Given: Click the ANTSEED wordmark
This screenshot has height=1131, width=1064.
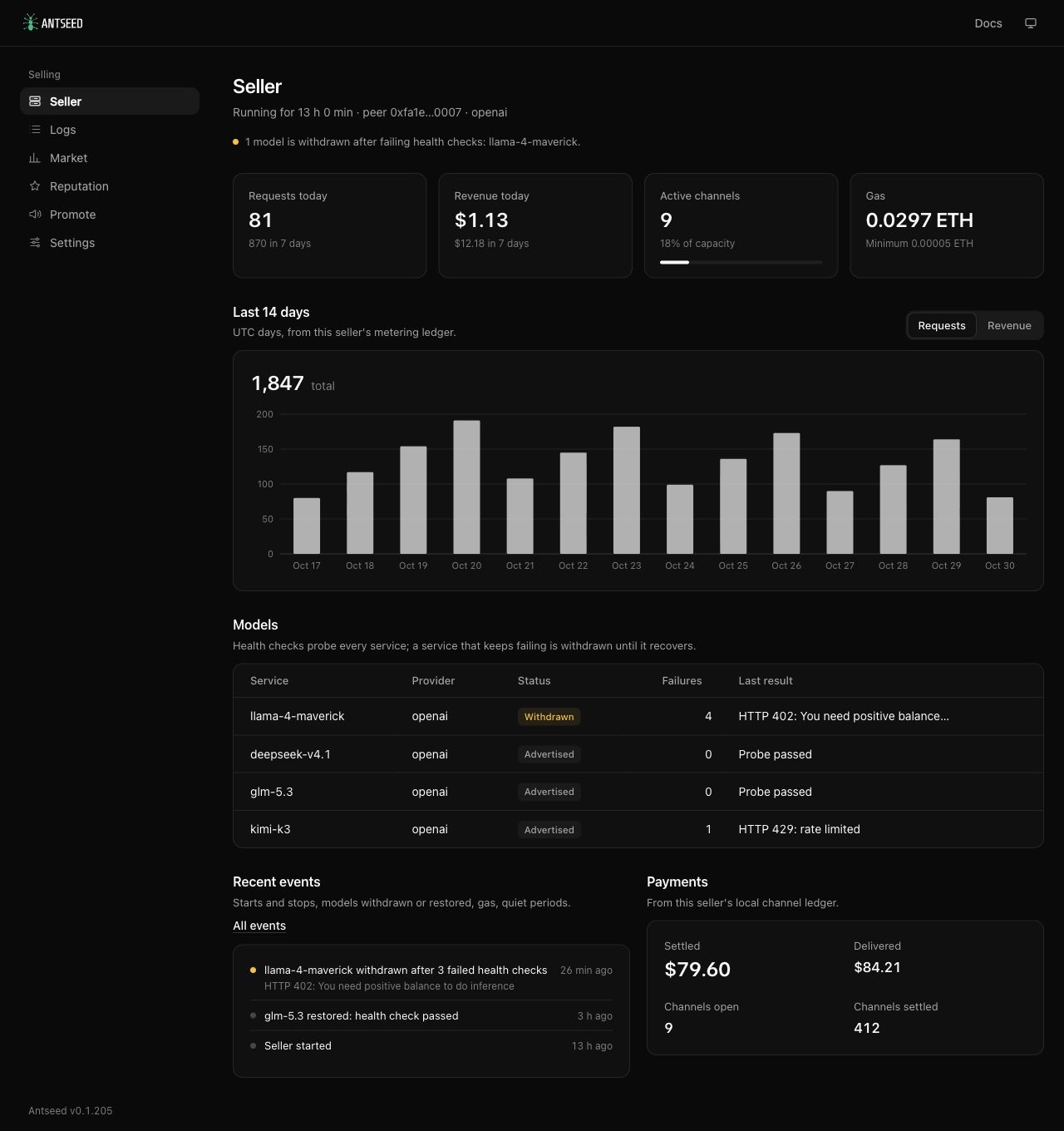Looking at the screenshot, I should [62, 23].
